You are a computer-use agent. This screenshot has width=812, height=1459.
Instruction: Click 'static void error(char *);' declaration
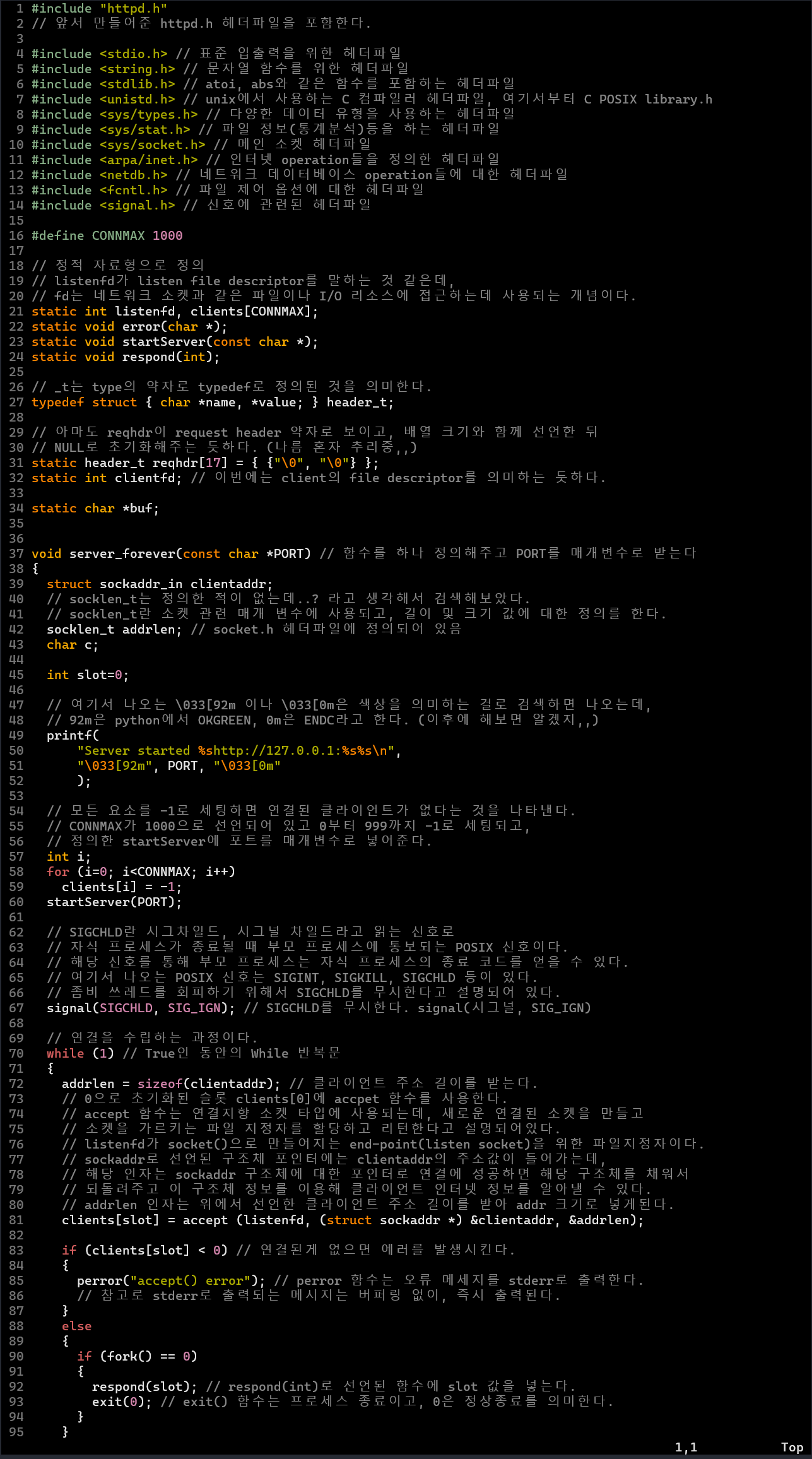(129, 326)
